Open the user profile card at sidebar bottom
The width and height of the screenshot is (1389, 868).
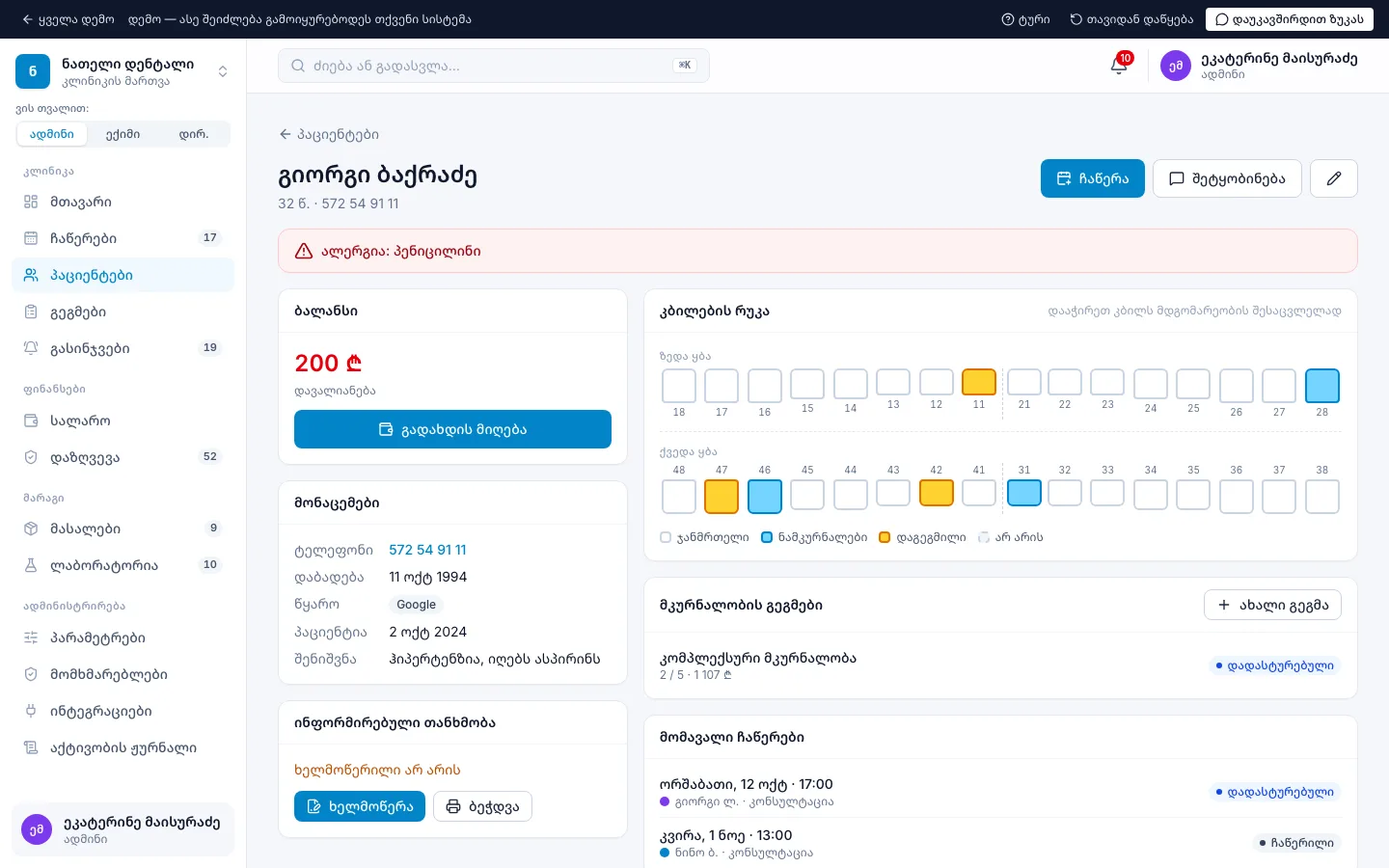pos(123,829)
